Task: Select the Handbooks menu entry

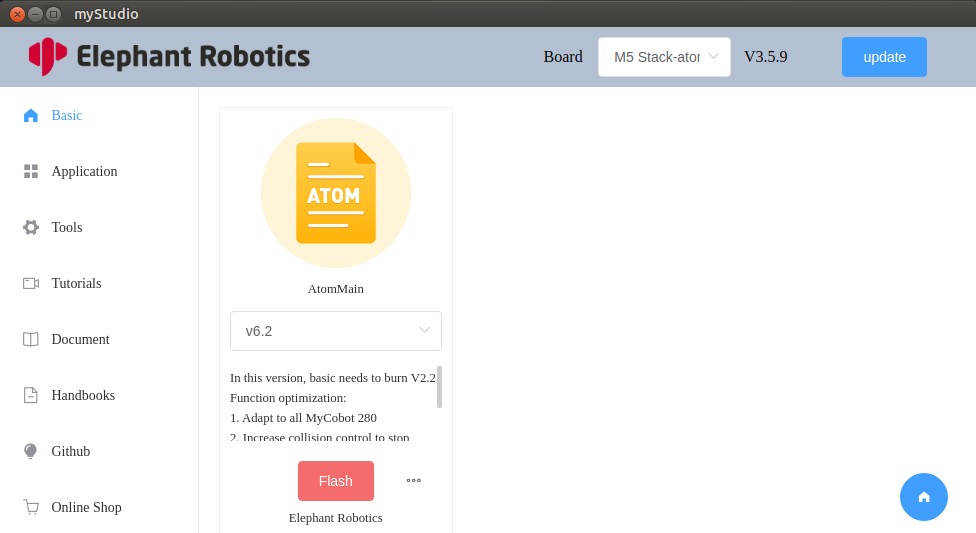Action: coord(83,395)
